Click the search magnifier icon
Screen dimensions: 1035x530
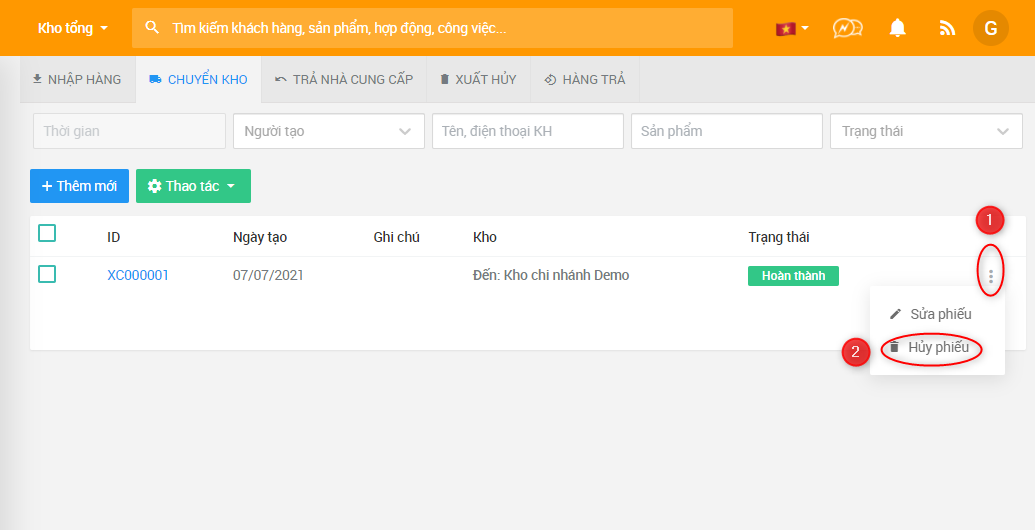tap(152, 28)
